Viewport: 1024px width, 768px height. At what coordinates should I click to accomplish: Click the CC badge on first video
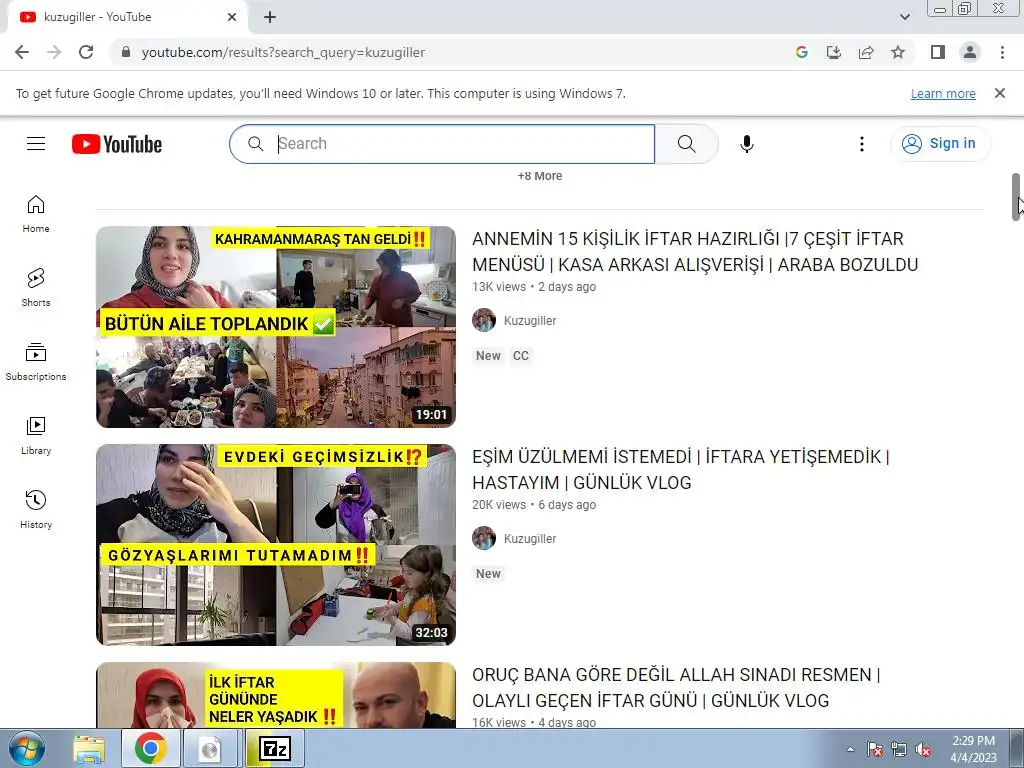pos(520,356)
